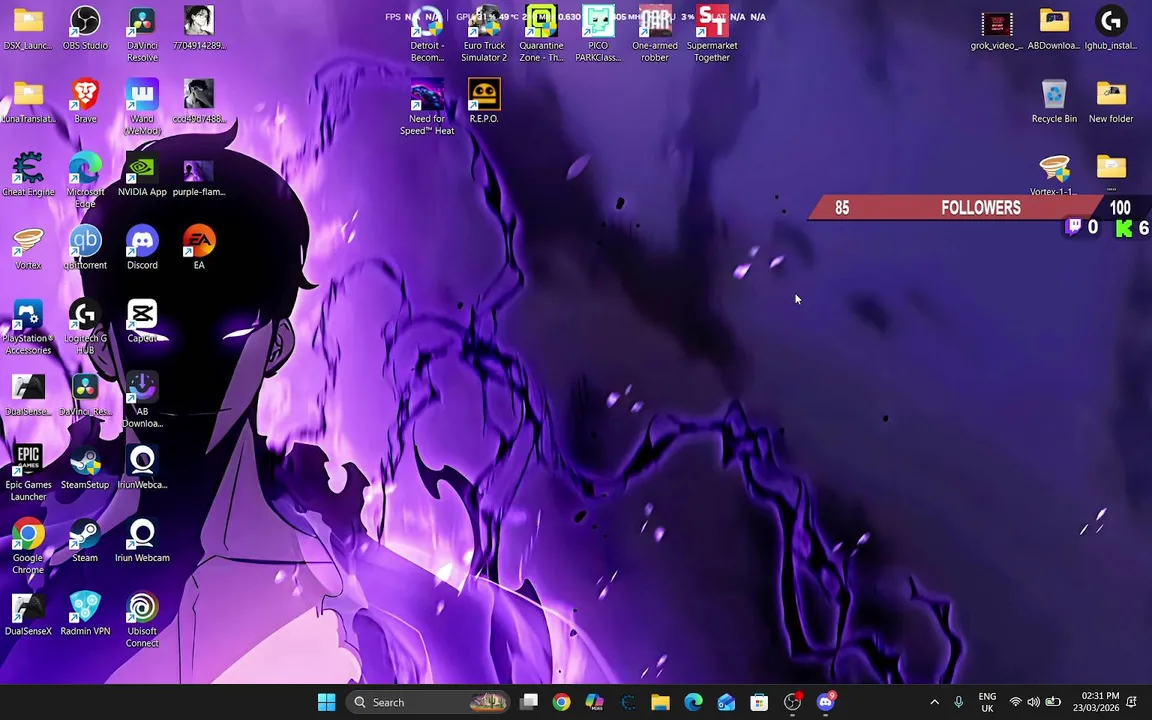1152x720 pixels.
Task: Open Microsoft Store from the taskbar
Action: click(x=759, y=702)
